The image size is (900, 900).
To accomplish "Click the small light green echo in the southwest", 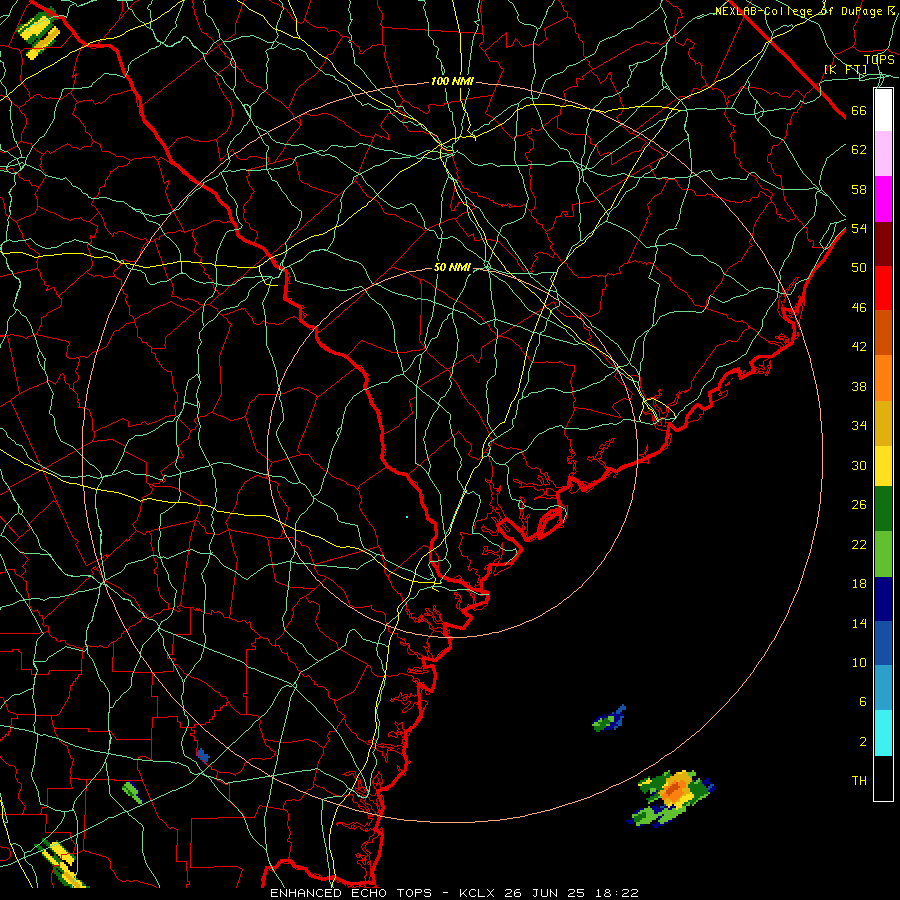I will 131,792.
